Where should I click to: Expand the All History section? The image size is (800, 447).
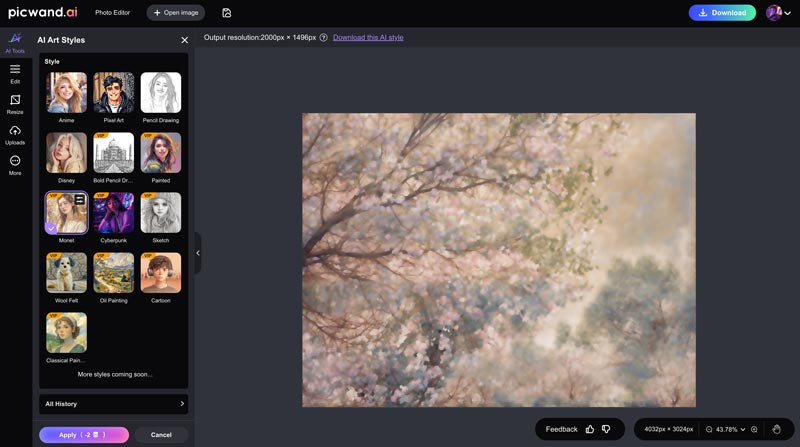point(114,404)
